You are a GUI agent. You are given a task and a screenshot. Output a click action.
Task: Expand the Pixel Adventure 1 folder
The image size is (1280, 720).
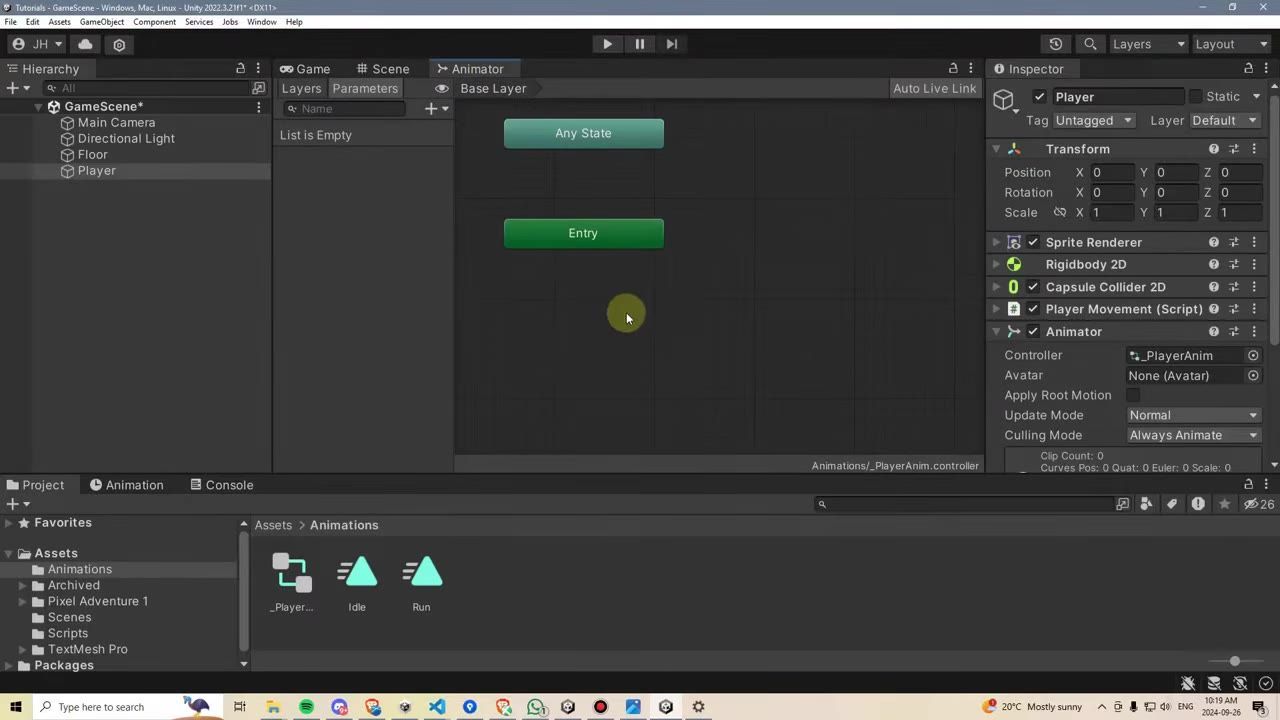pos(23,601)
